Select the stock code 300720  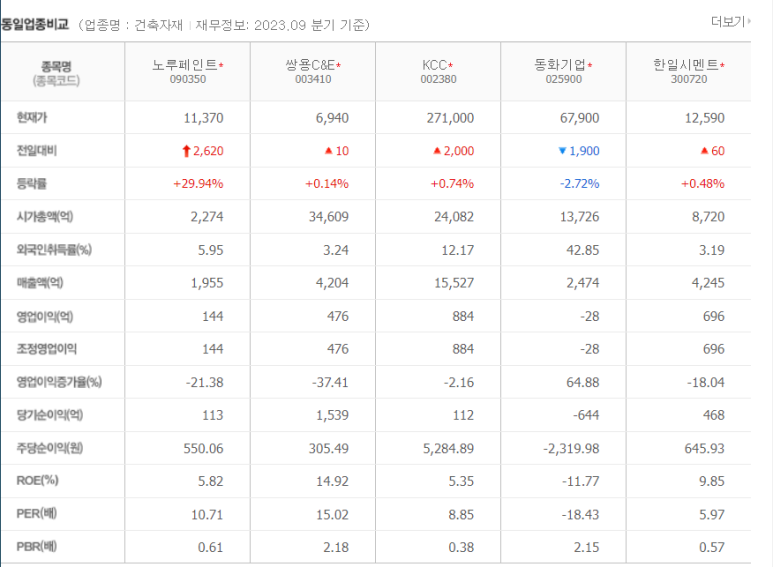pyautogui.click(x=689, y=79)
